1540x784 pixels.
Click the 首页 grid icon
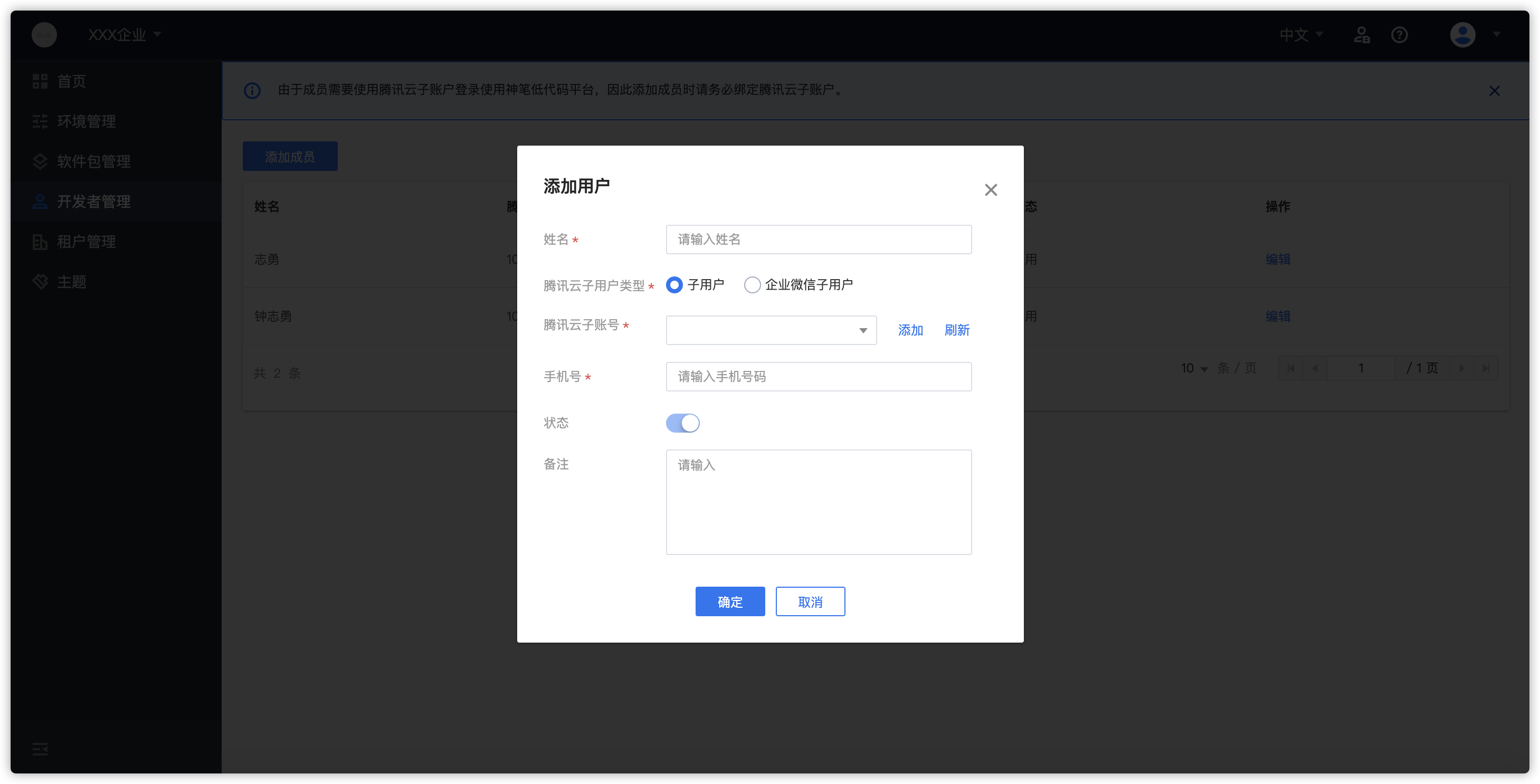[40, 81]
